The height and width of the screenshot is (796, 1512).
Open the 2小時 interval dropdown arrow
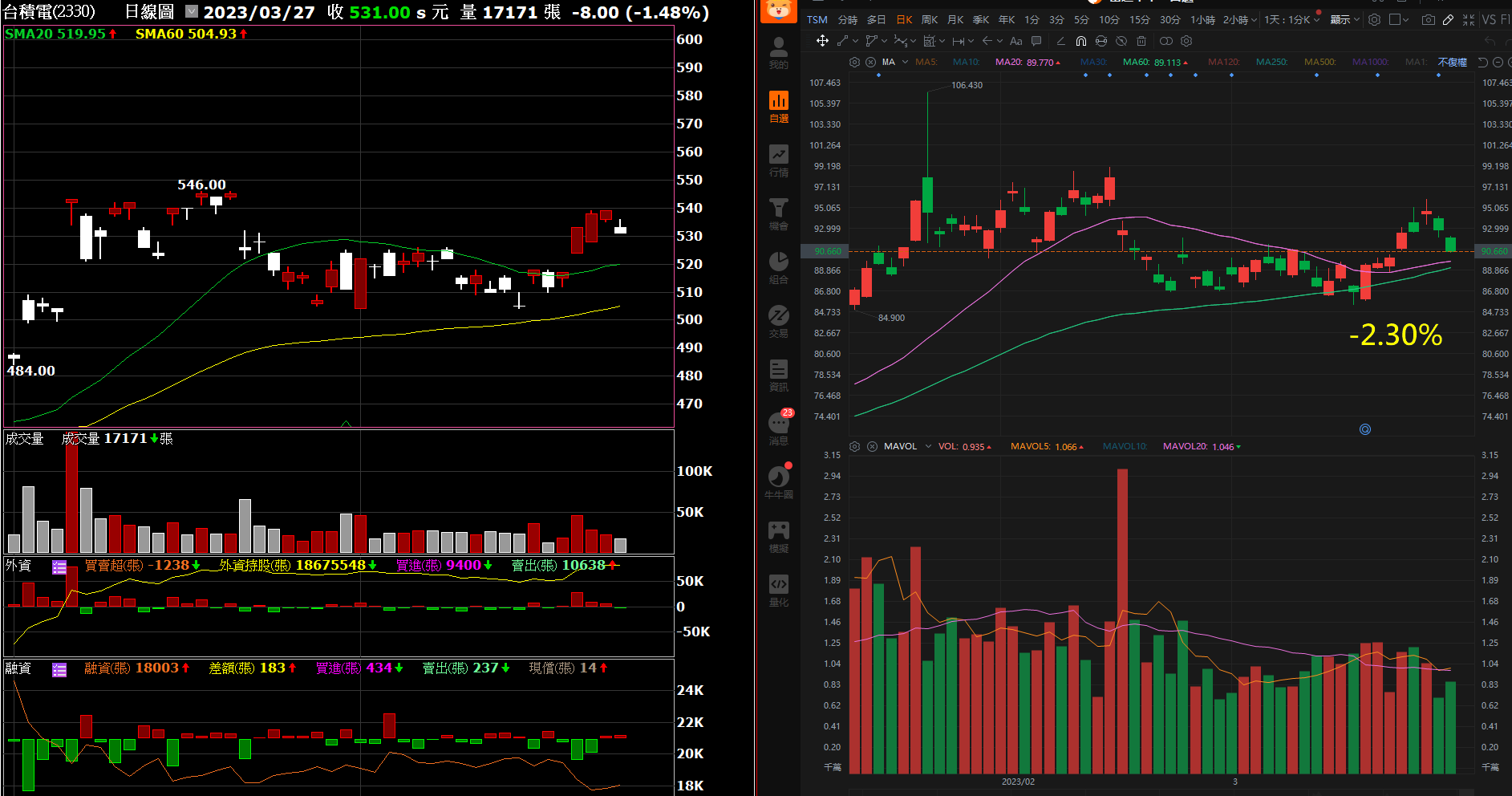click(1254, 19)
